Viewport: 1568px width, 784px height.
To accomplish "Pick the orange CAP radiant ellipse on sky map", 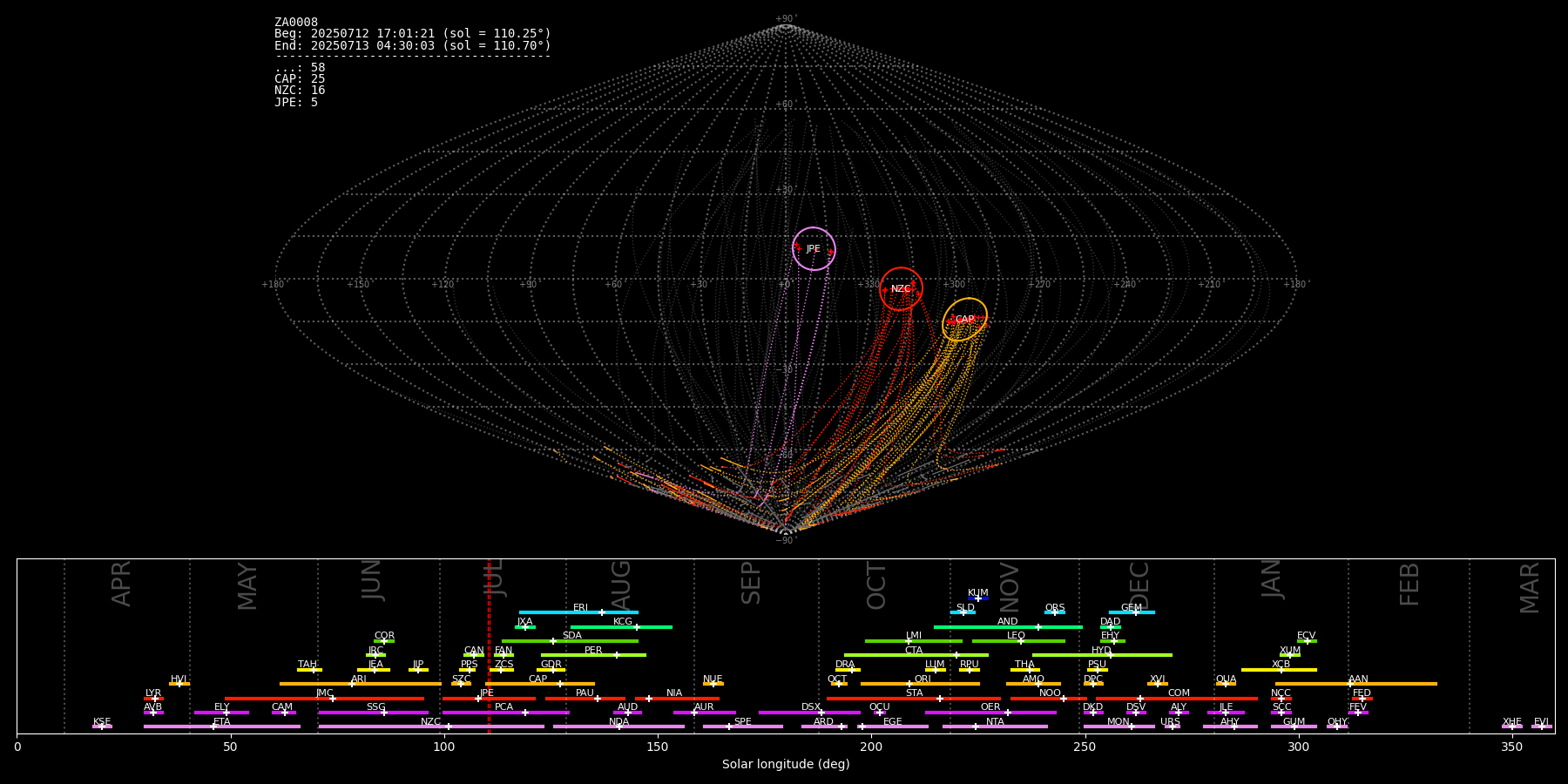I will pos(965,320).
